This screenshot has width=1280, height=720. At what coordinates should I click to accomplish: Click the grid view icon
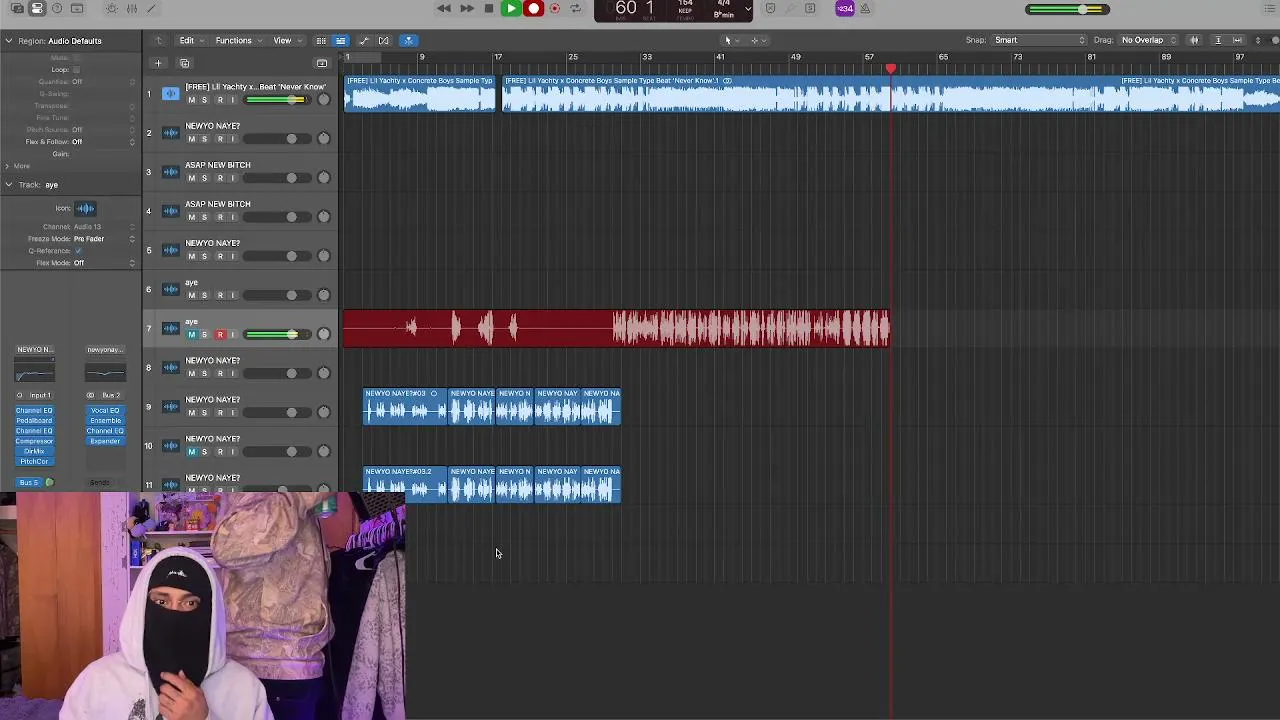tap(321, 41)
